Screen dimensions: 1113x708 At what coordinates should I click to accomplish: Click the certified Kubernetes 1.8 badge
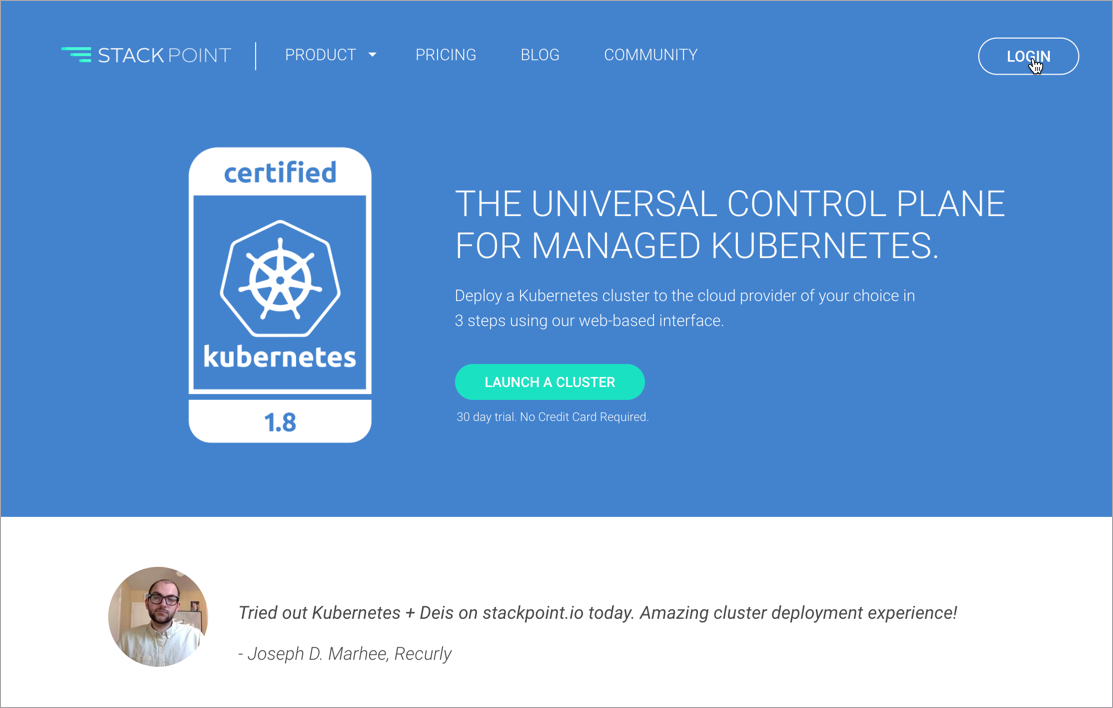pyautogui.click(x=280, y=295)
